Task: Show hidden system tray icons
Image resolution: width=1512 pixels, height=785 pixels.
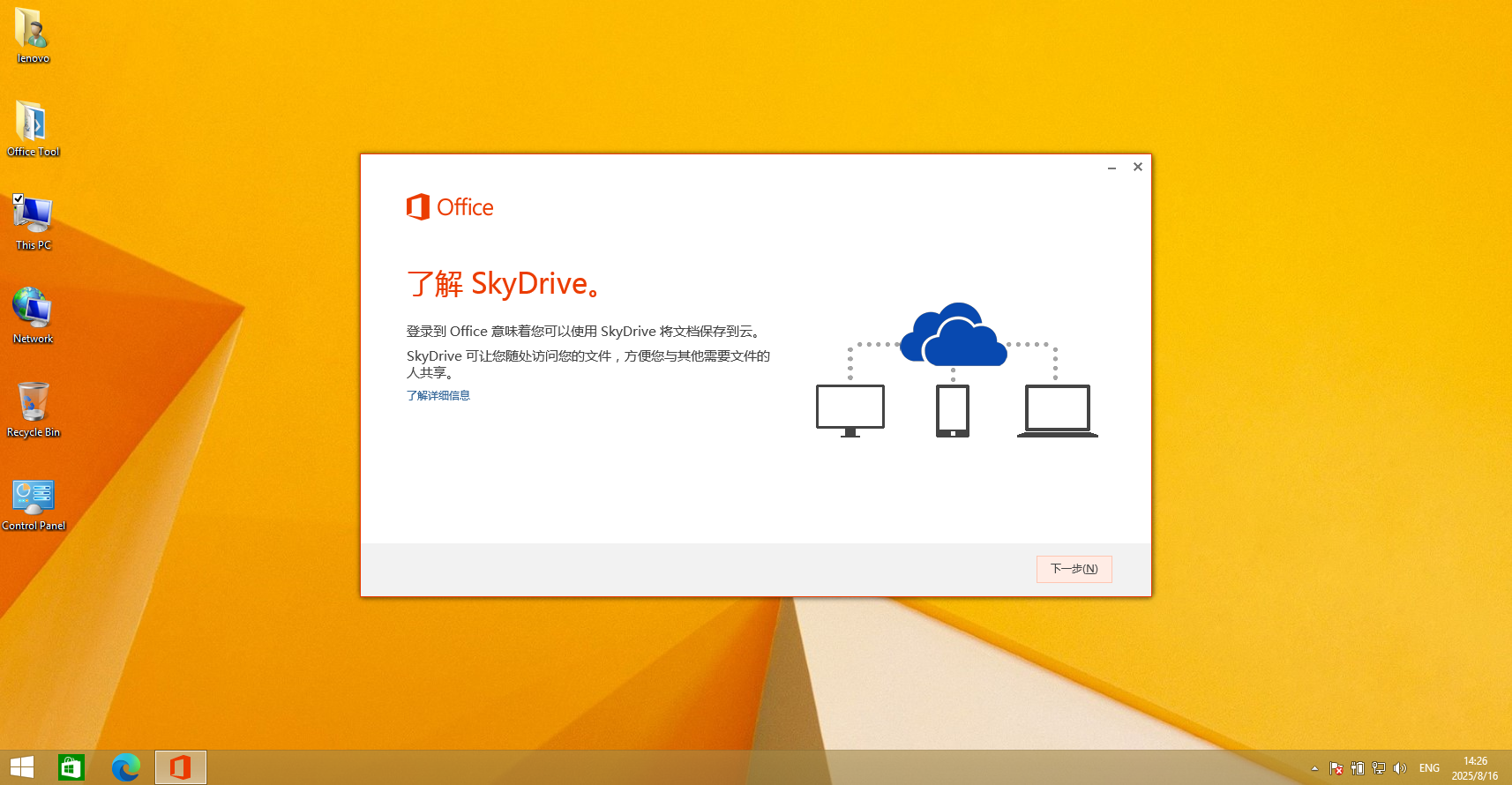Action: pos(1314,768)
